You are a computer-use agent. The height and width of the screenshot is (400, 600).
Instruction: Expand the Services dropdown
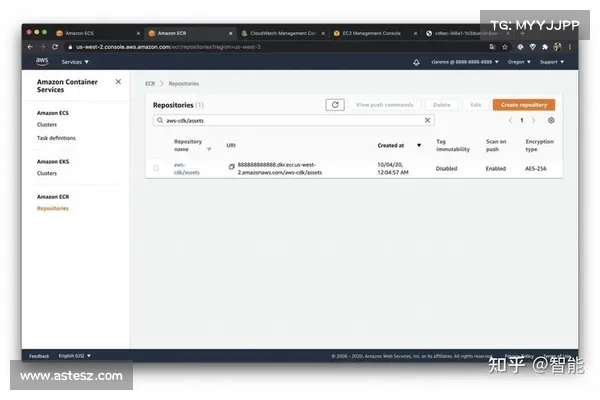tap(75, 62)
